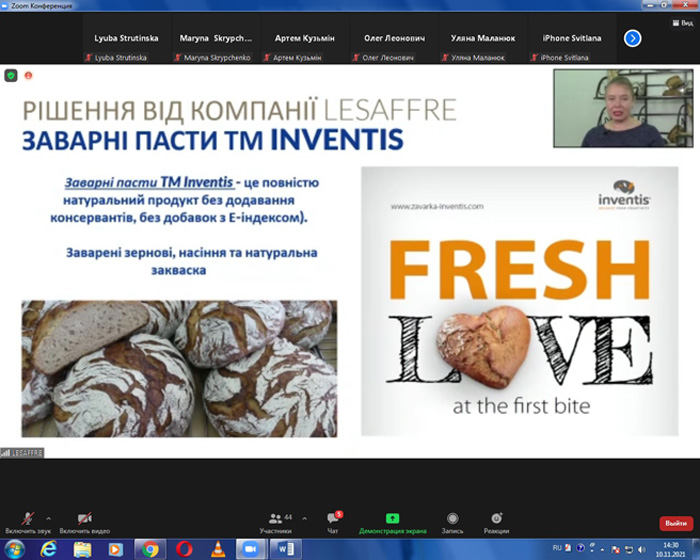
Task: Click the RU language indicator in tray
Action: 557,547
